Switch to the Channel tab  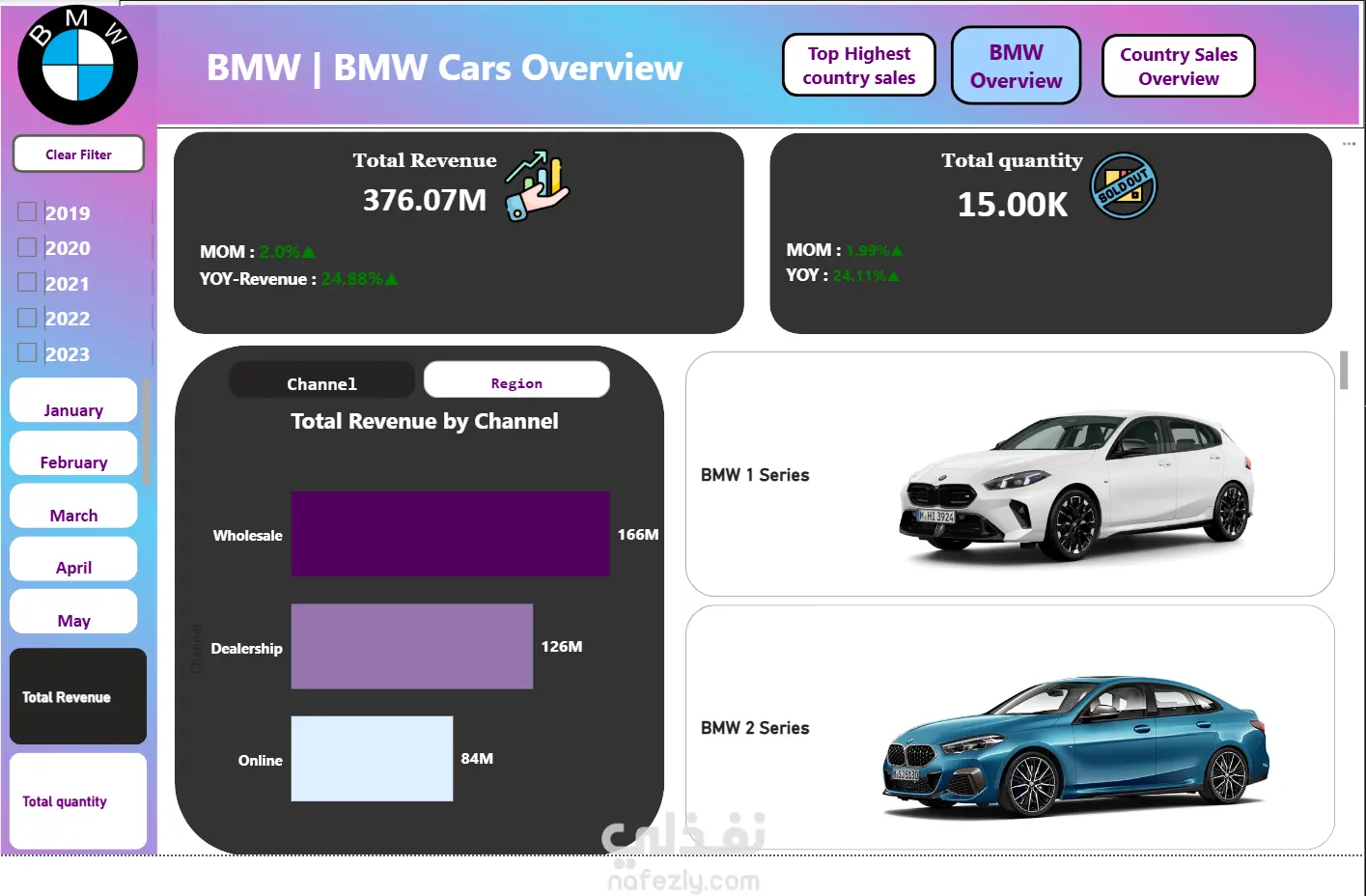click(321, 380)
